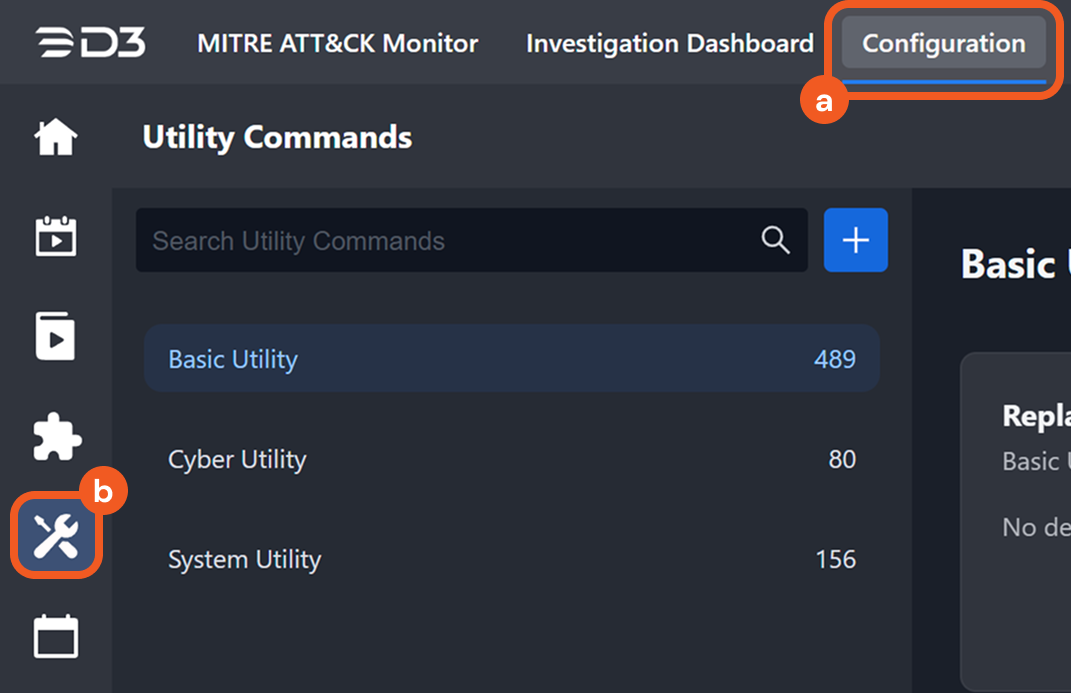Open the calendar with play symbol icon

point(56,237)
